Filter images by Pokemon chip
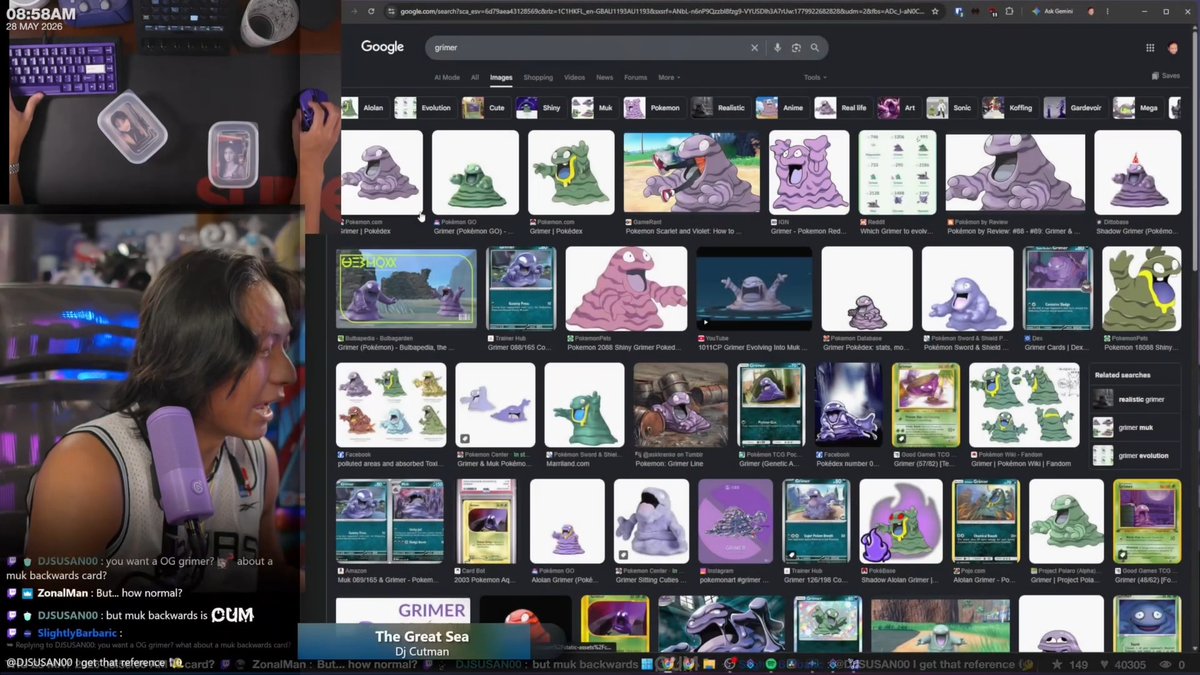This screenshot has height=675, width=1200. 654,108
